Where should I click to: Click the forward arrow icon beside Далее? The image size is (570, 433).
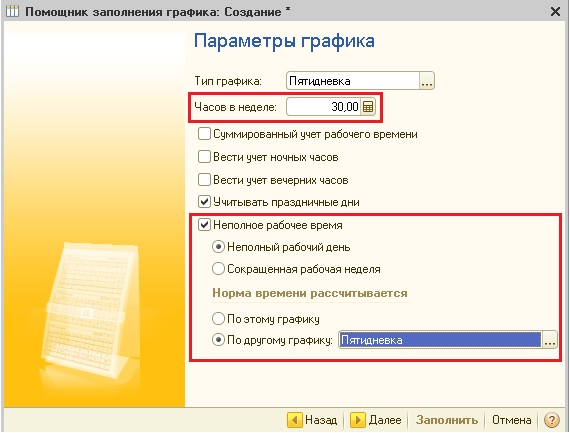click(357, 420)
